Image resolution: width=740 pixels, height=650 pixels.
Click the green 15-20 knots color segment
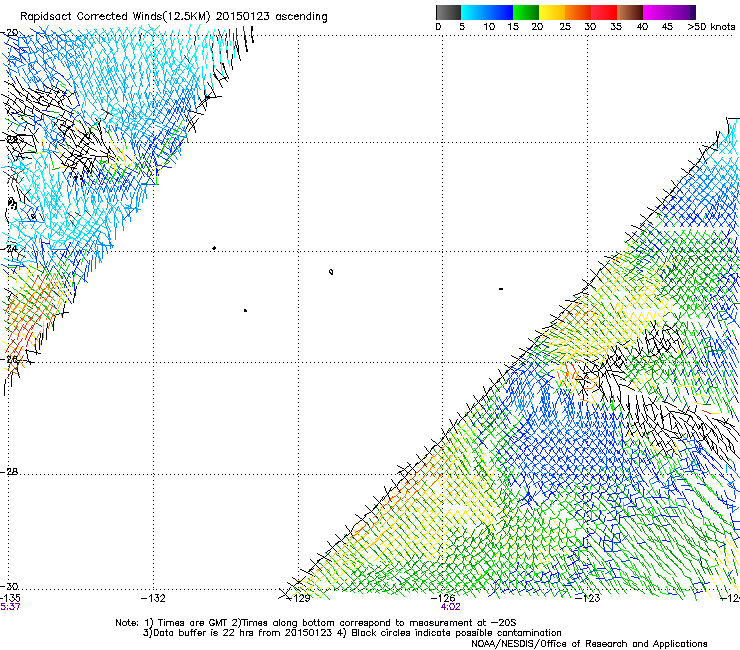526,12
